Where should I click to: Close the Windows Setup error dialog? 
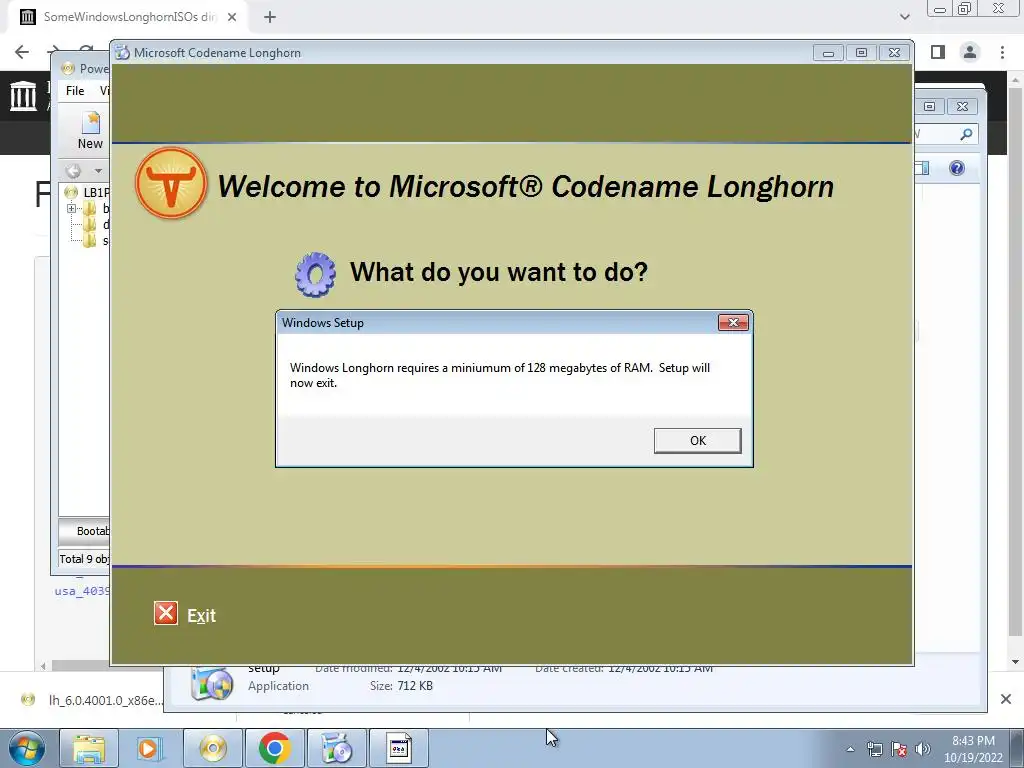pyautogui.click(x=733, y=323)
